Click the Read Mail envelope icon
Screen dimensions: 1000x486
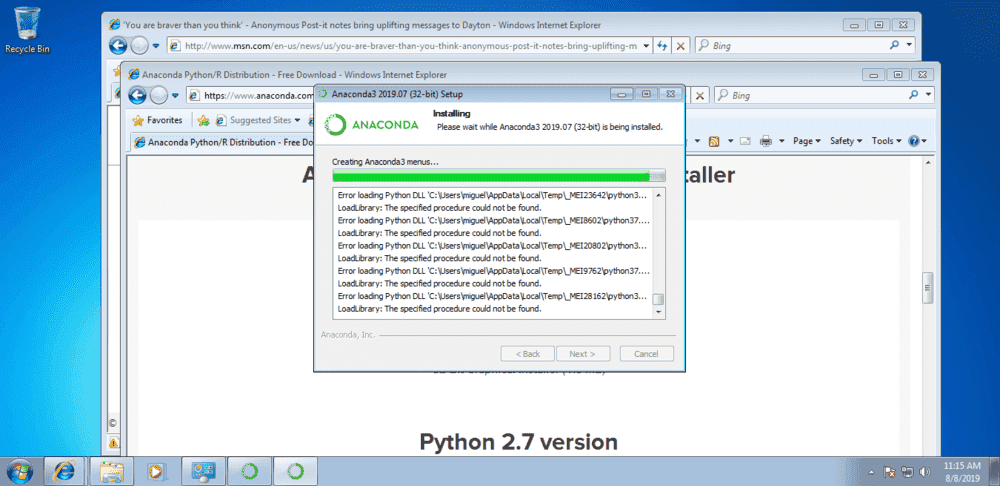[x=746, y=141]
